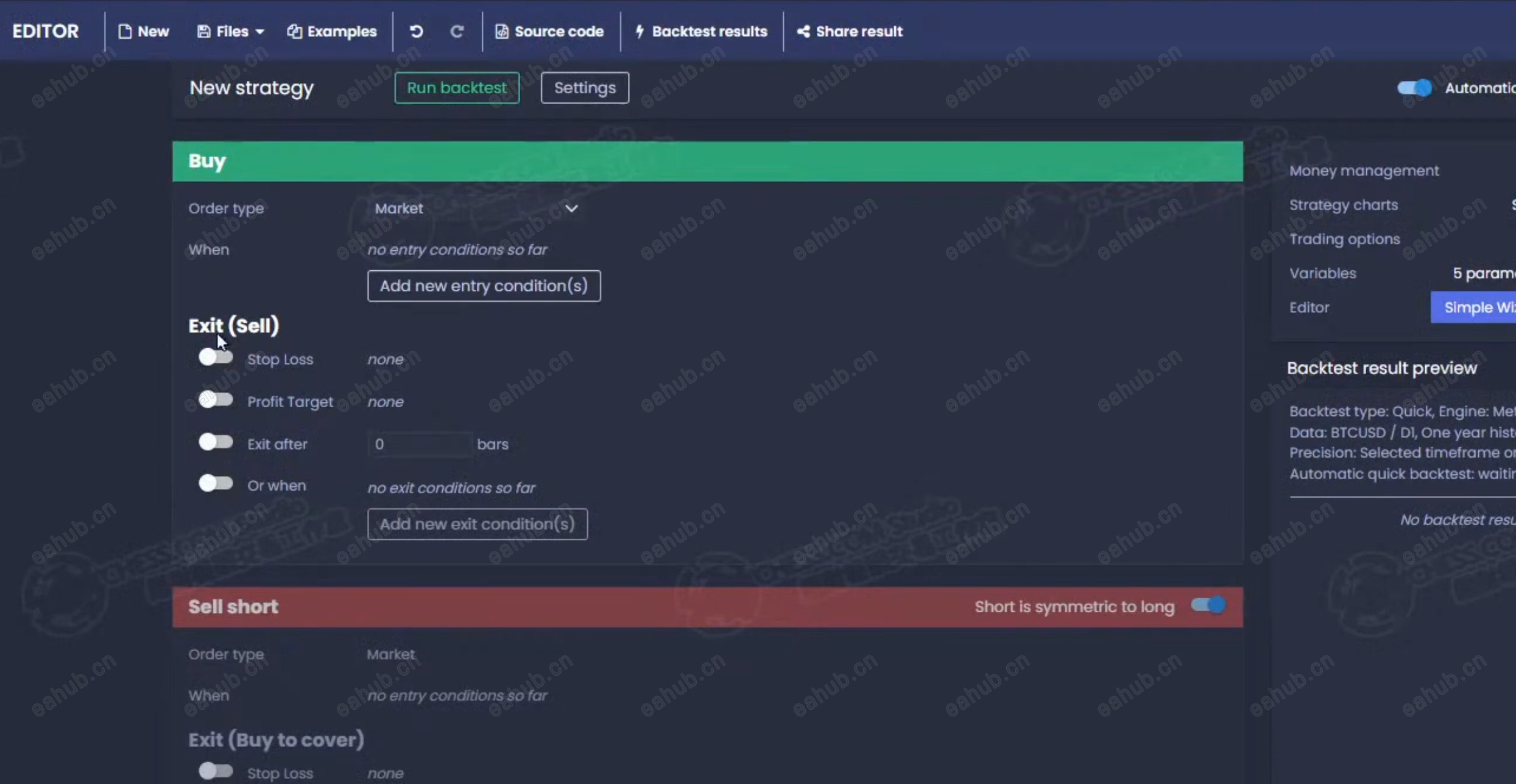Click the Share result icon
The height and width of the screenshot is (784, 1516).
click(x=803, y=32)
